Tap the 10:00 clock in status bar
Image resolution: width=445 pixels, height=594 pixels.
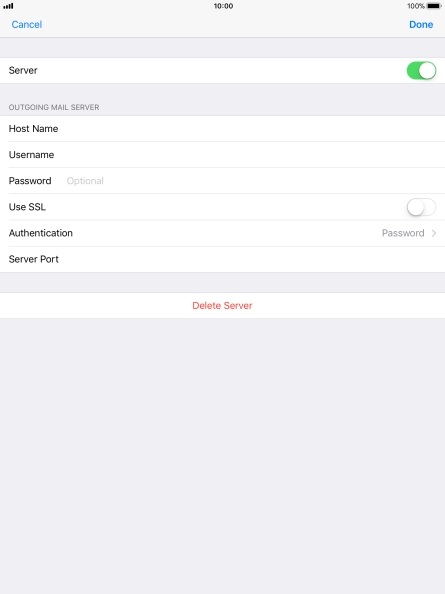[223, 6]
